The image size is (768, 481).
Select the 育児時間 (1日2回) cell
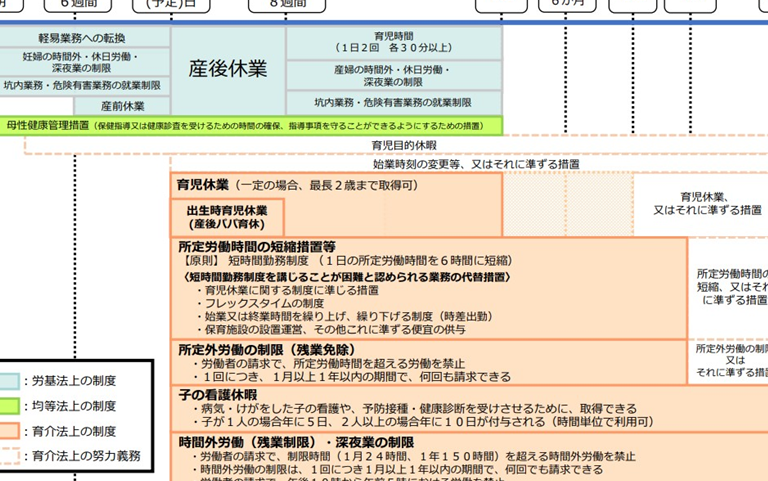pos(393,41)
